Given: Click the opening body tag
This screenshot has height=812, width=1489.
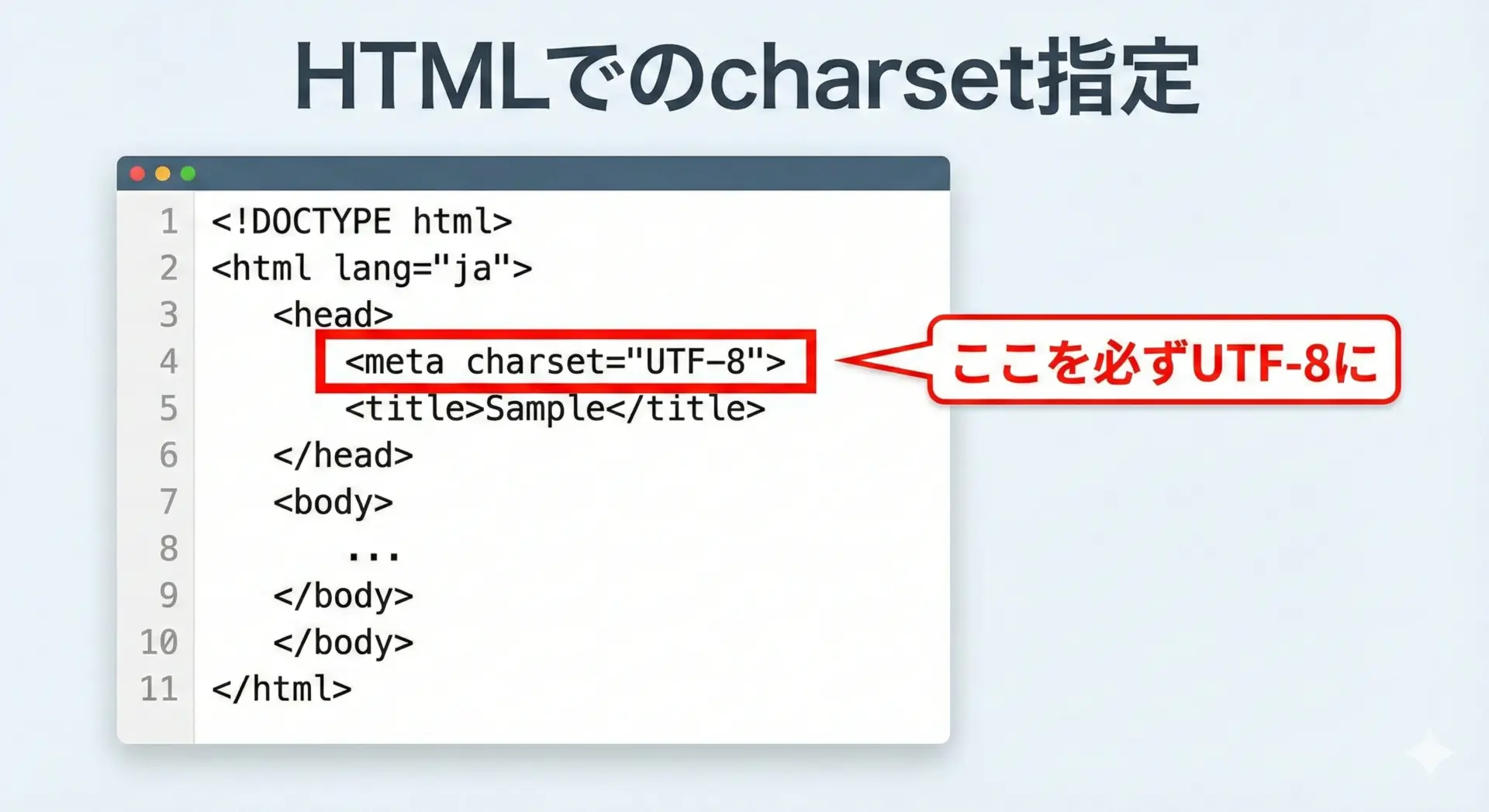Looking at the screenshot, I should coord(333,502).
